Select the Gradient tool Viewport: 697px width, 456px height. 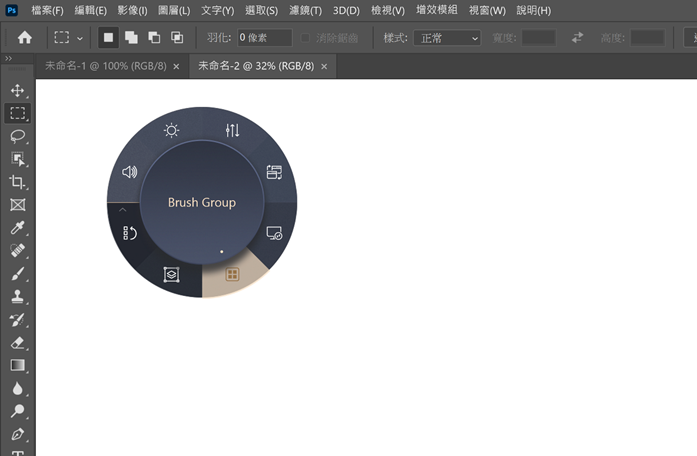tap(17, 365)
